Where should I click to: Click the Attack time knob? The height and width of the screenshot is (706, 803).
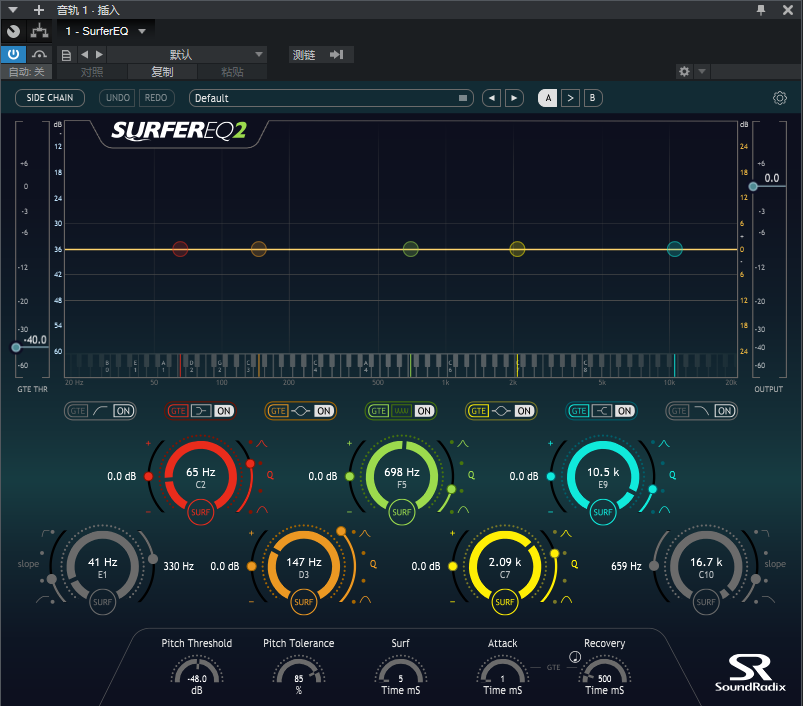[502, 672]
